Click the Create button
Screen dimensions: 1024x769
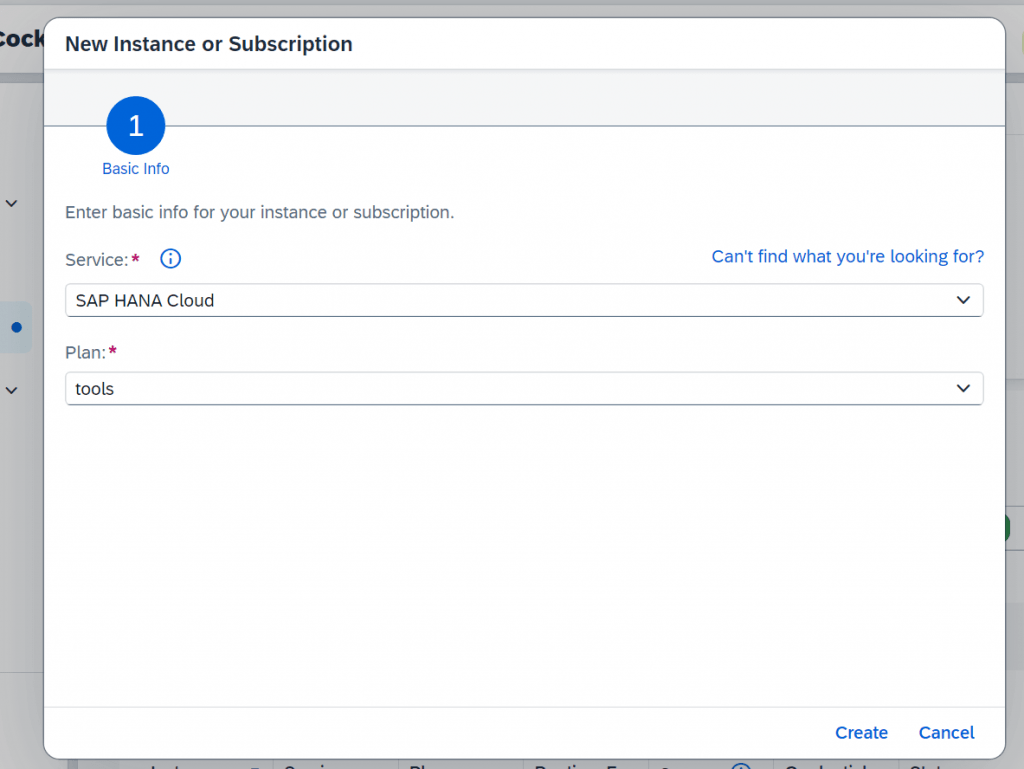(861, 732)
